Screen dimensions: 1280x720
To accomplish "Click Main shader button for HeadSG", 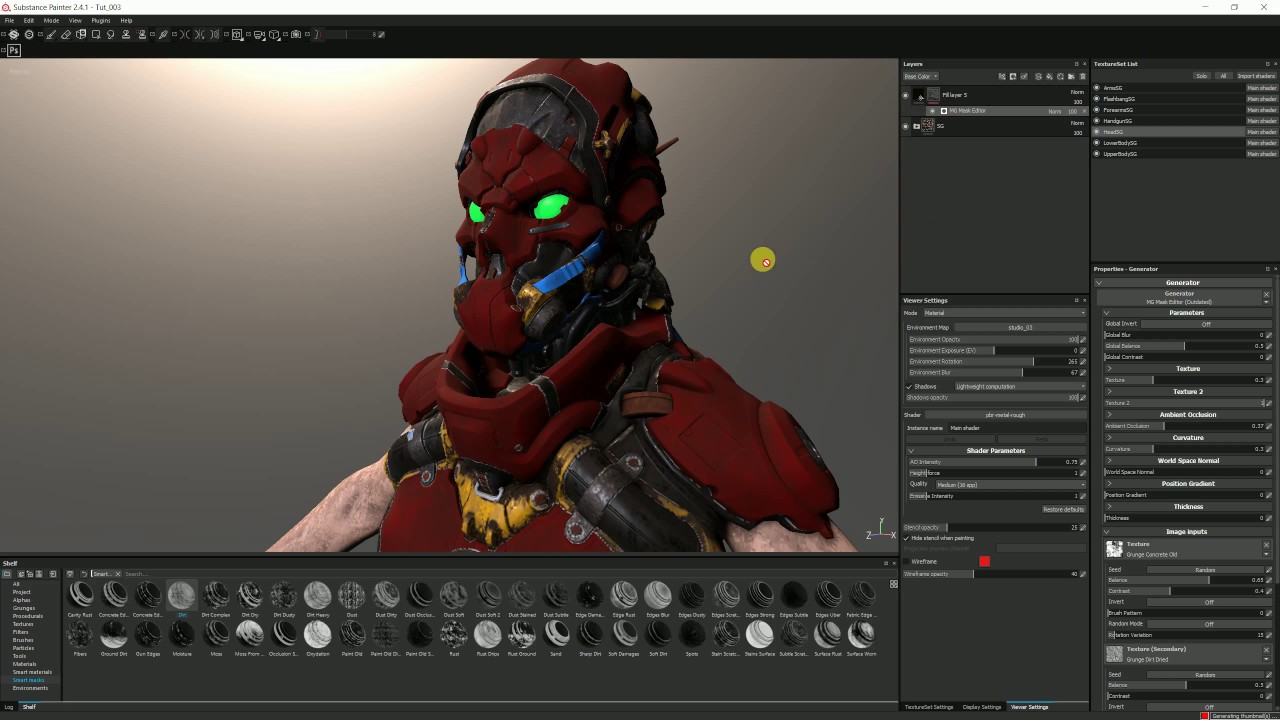I will [x=1261, y=132].
